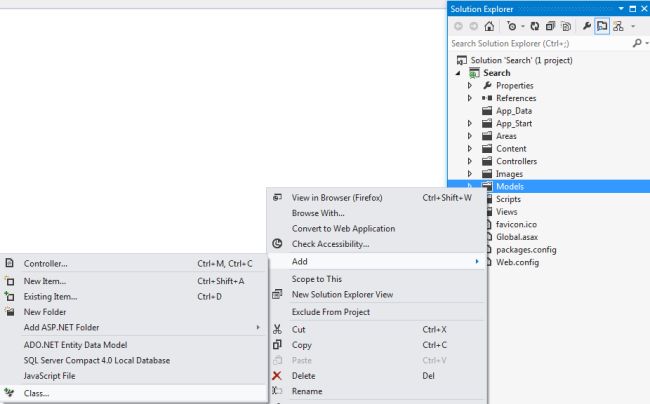Open Properties wrench icon in toolbar
Viewport: 650px width, 404px height.
(x=587, y=27)
